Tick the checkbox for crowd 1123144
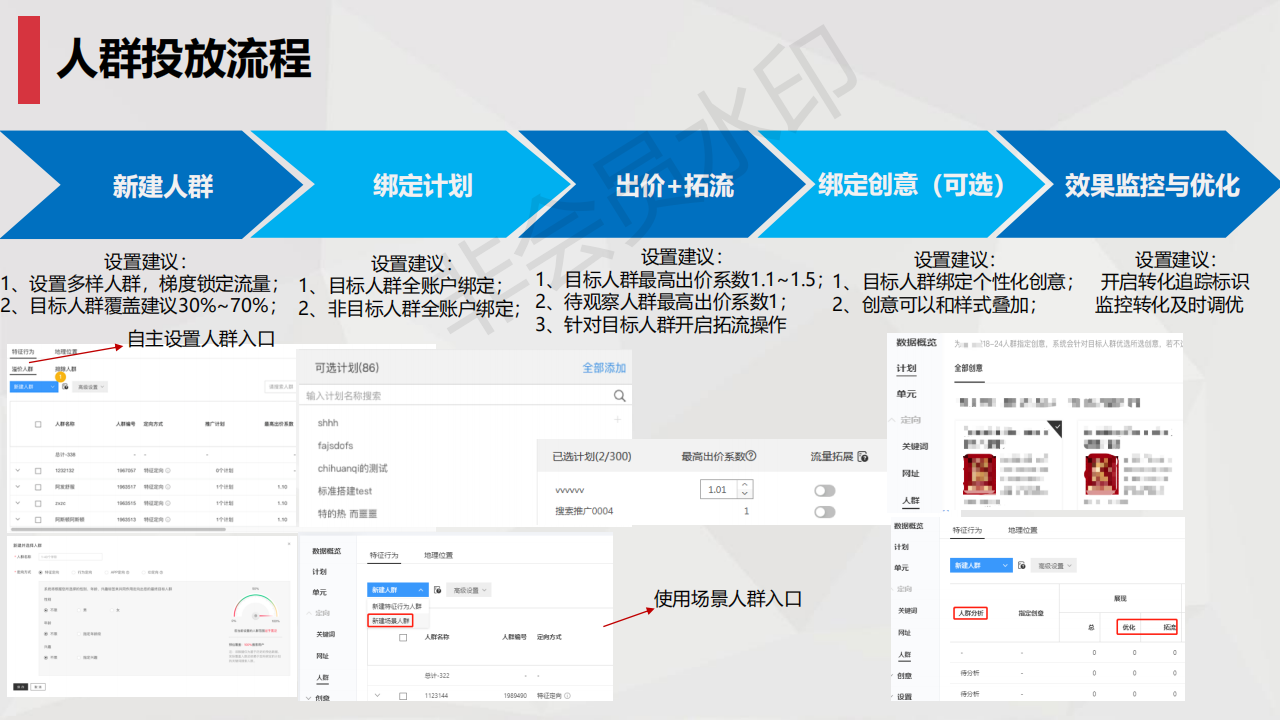The width and height of the screenshot is (1280, 720). click(403, 696)
